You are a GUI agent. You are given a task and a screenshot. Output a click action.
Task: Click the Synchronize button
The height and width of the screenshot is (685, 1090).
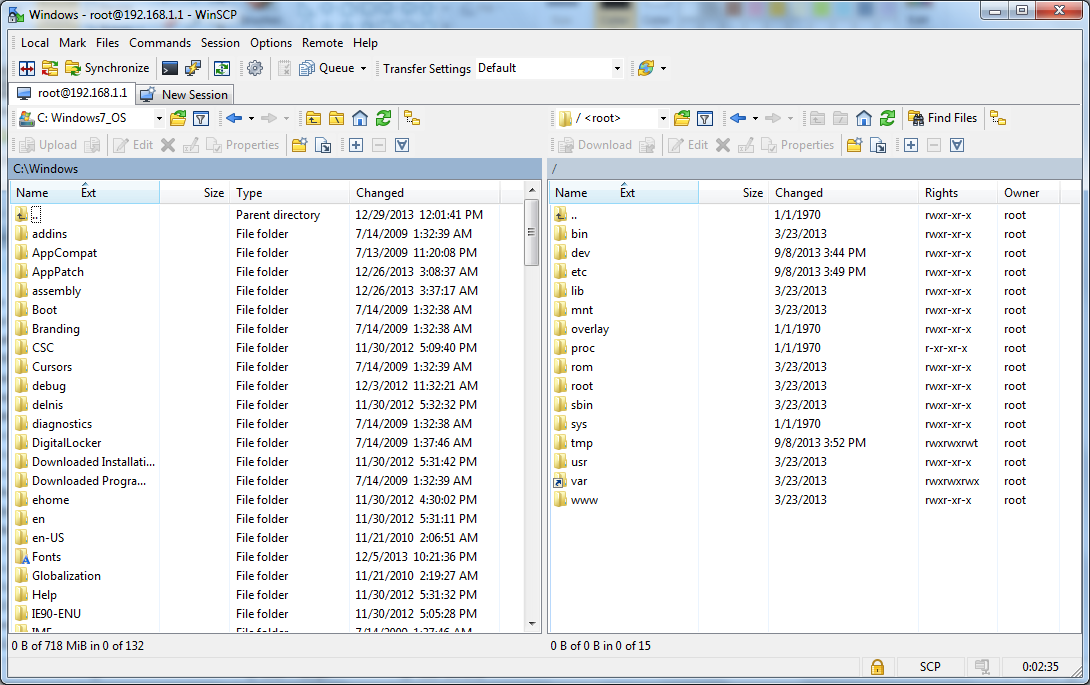[x=107, y=68]
